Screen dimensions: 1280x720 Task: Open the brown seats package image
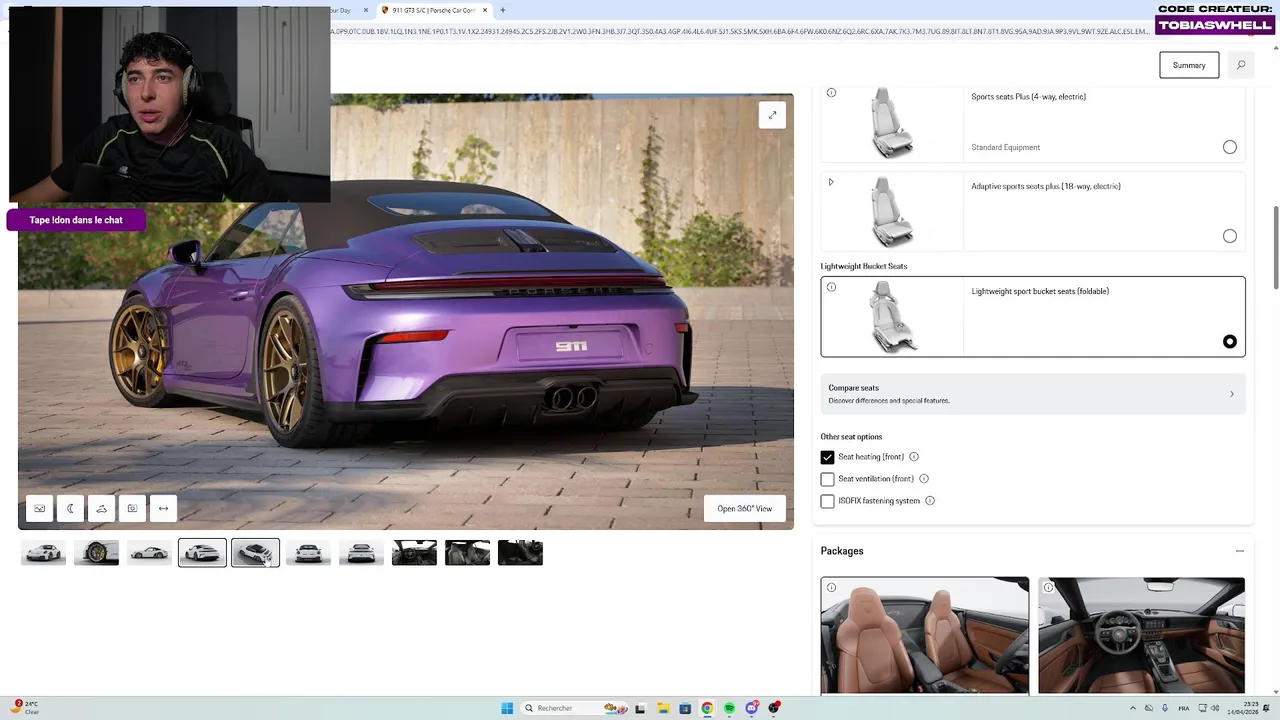click(925, 635)
